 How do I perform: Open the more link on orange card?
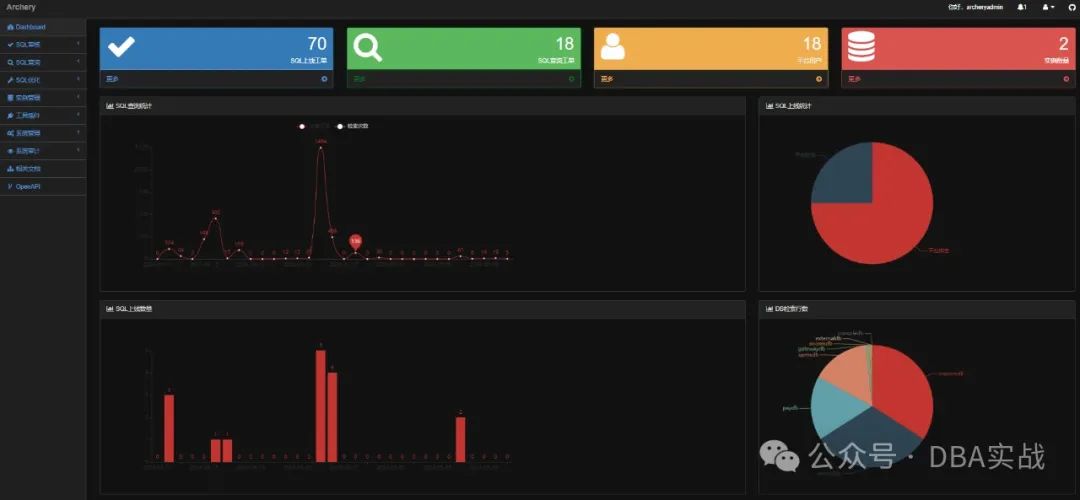pos(606,79)
